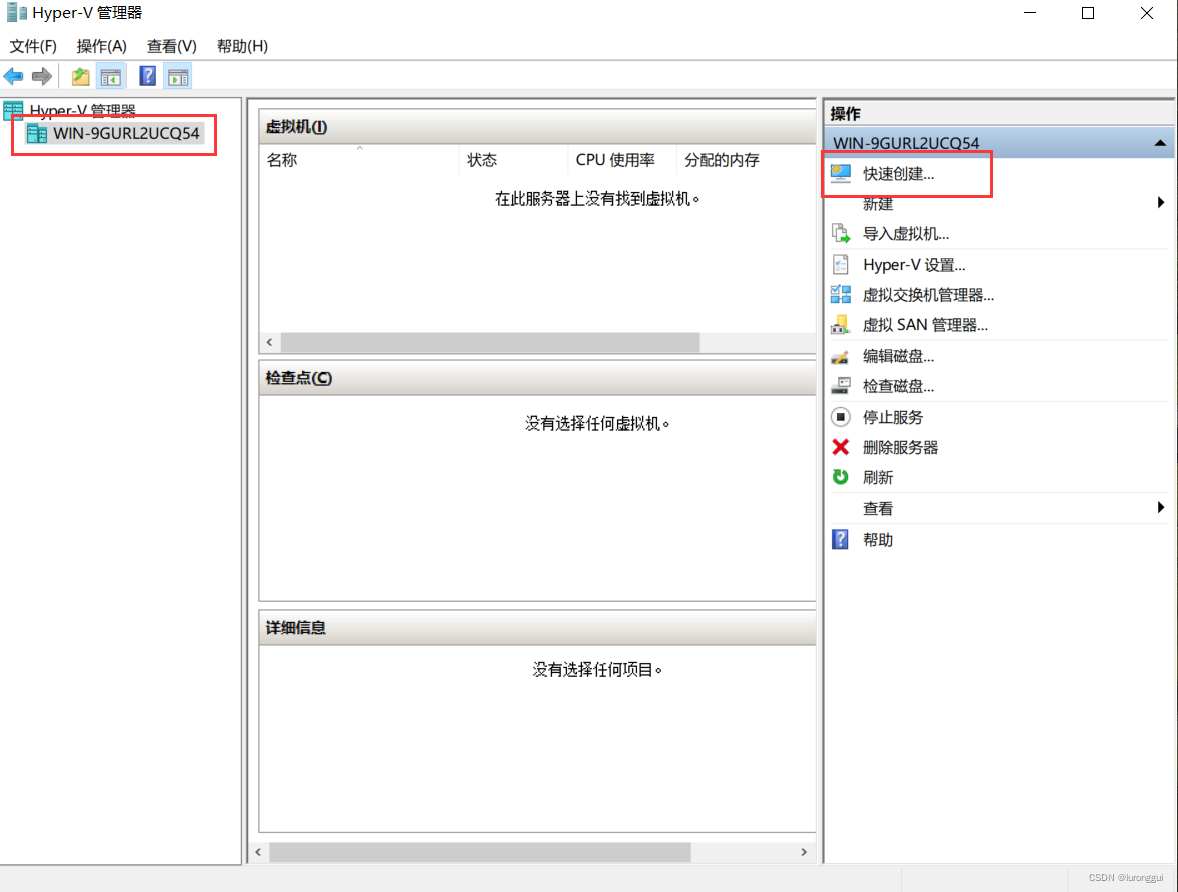Viewport: 1178px width, 892px height.
Task: Toggle the Show/Hide Console Tree icon
Action: pyautogui.click(x=110, y=77)
